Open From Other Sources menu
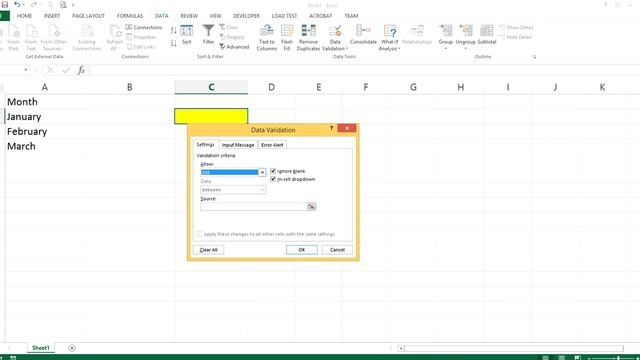 53,37
